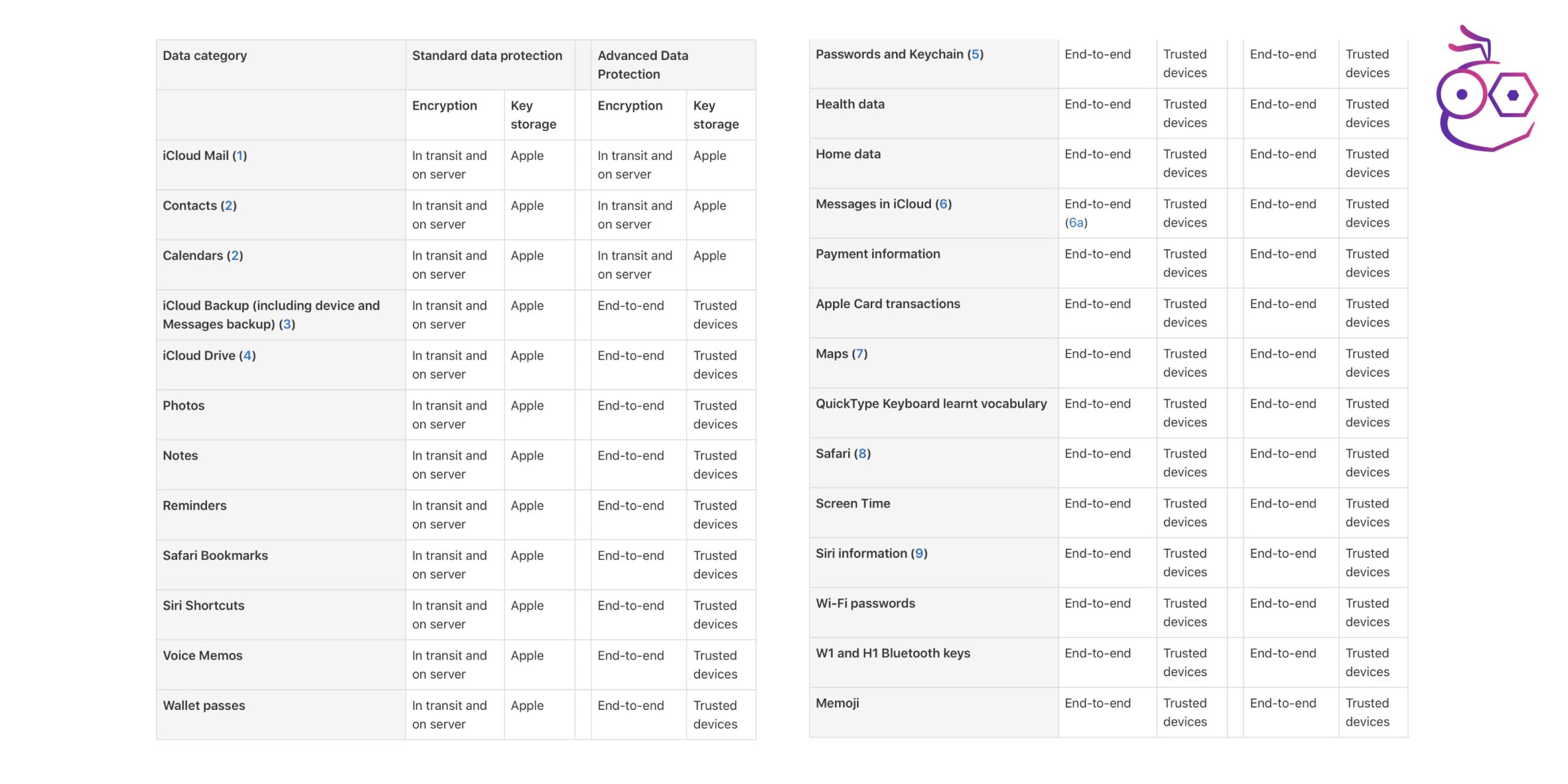Select the Wallet passes row label
The height and width of the screenshot is (784, 1568).
(203, 705)
